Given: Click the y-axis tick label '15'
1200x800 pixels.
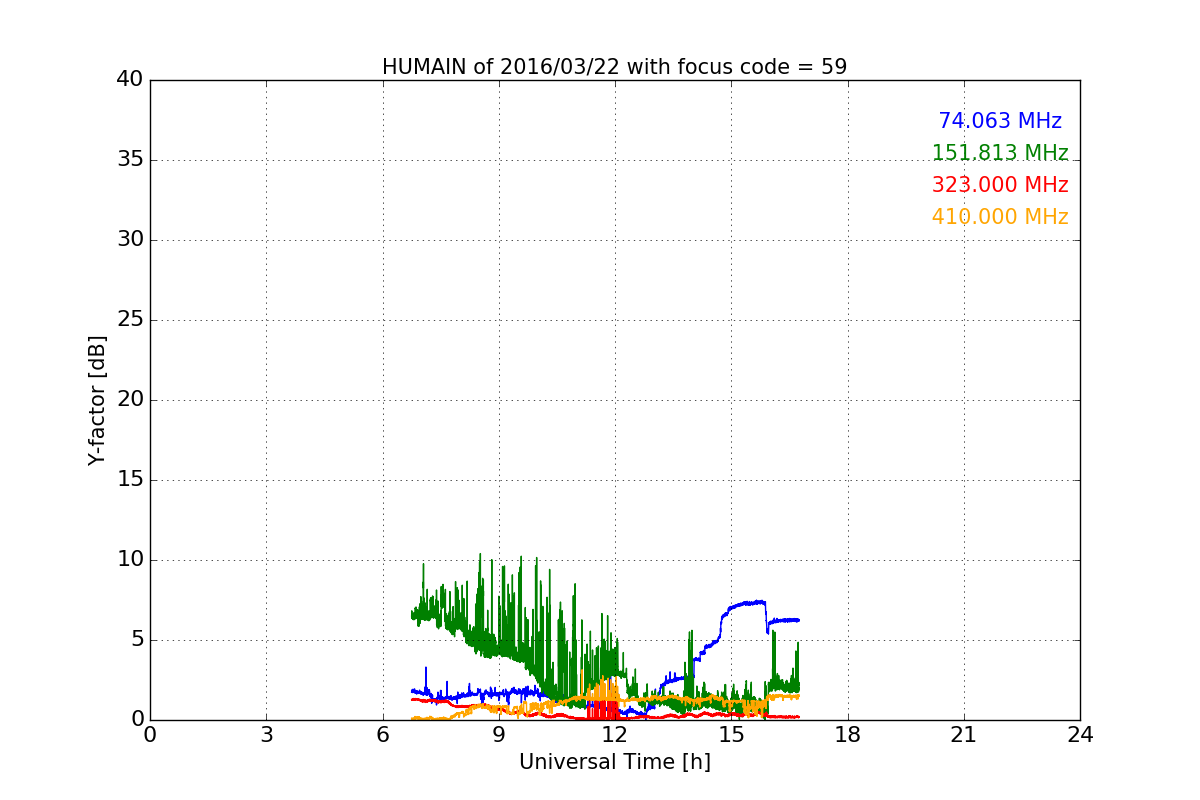Looking at the screenshot, I should 130,480.
